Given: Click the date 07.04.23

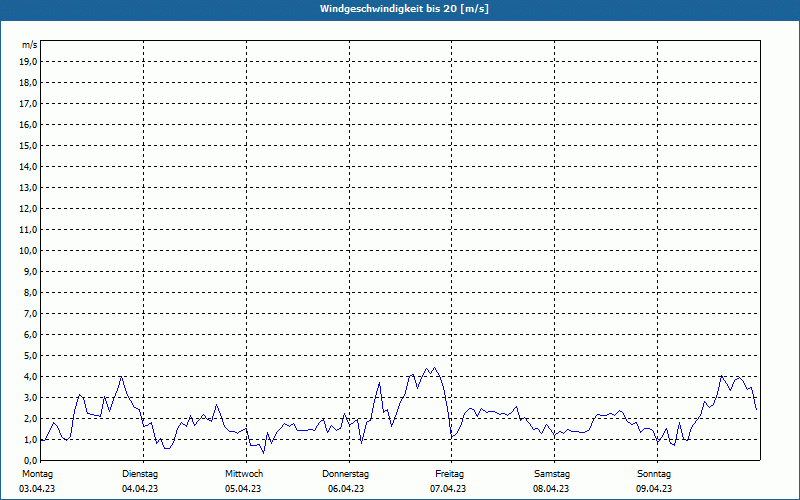Looking at the screenshot, I should (448, 489).
